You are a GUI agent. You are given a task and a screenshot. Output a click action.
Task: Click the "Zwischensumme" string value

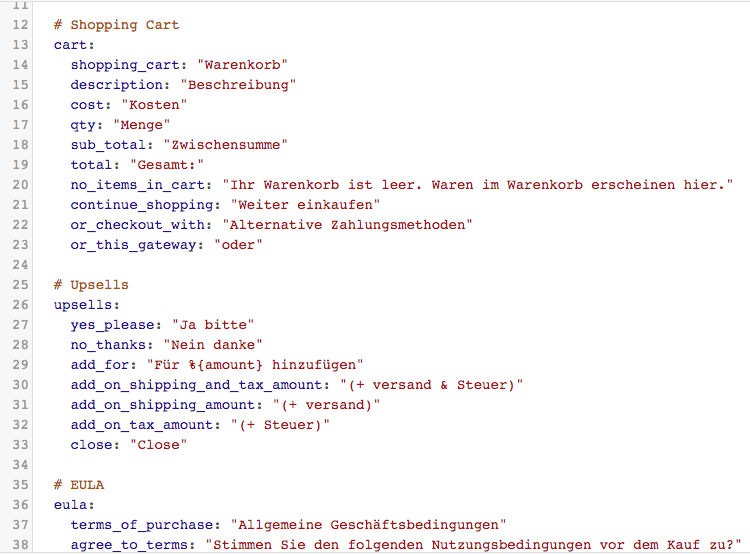(225, 145)
